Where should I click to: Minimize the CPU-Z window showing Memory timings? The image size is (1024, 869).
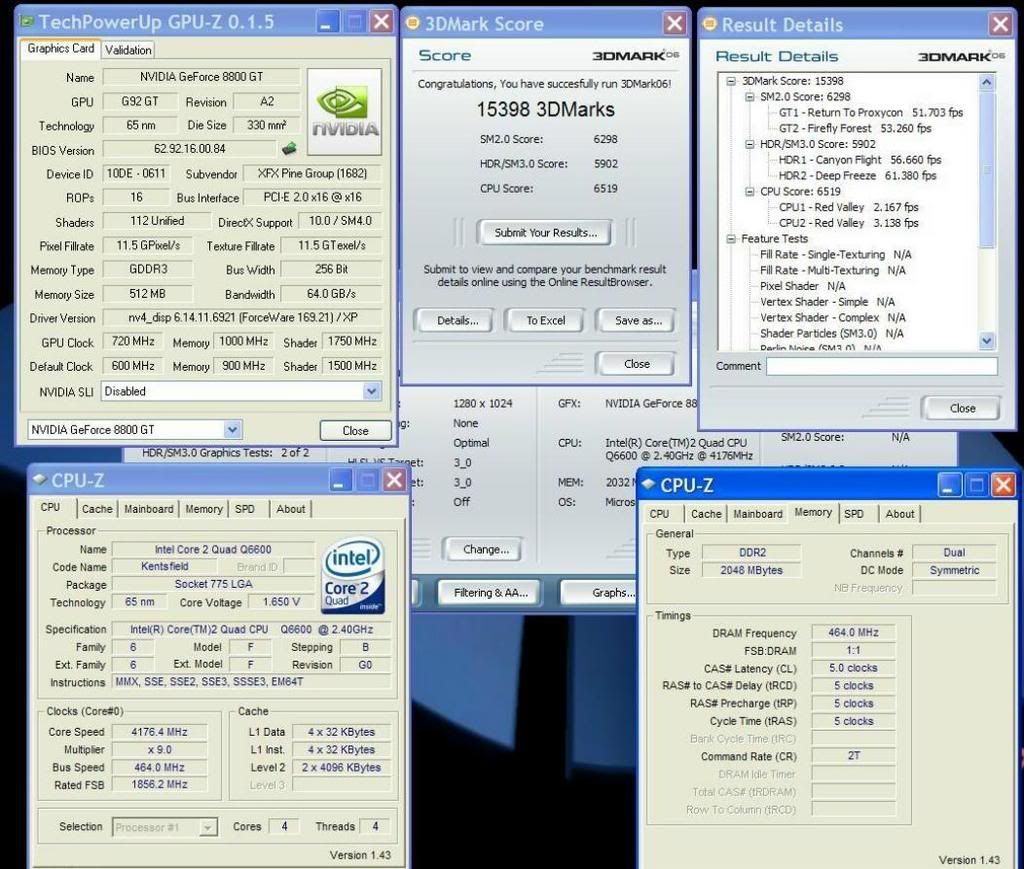(949, 485)
